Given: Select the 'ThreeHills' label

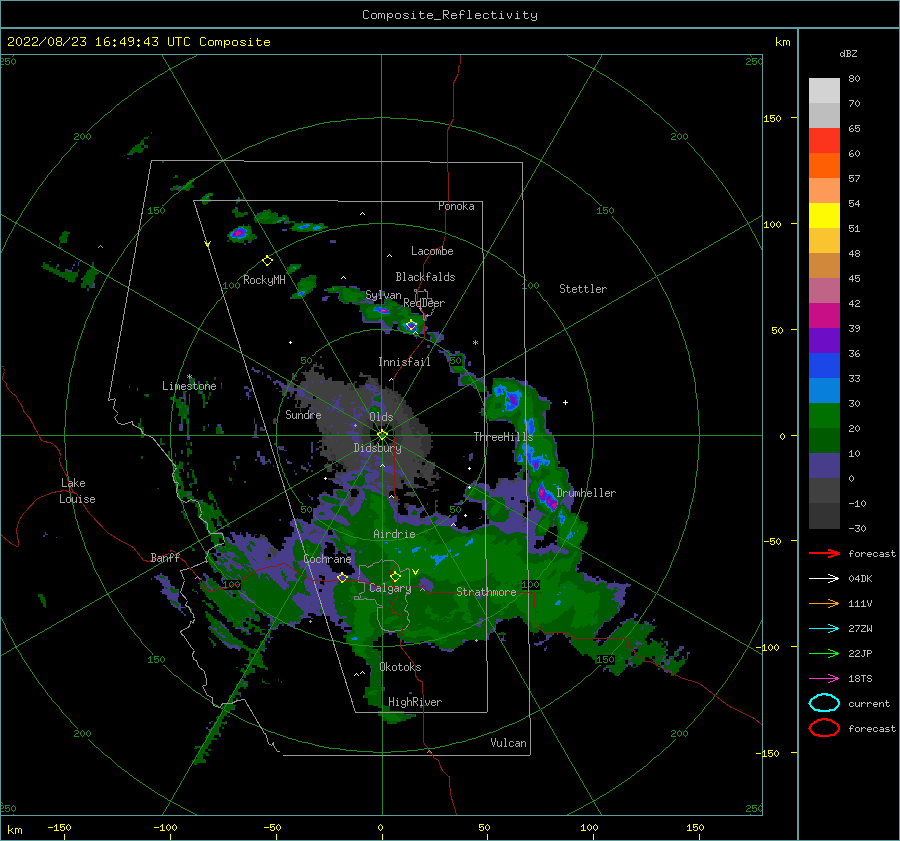Looking at the screenshot, I should (503, 437).
